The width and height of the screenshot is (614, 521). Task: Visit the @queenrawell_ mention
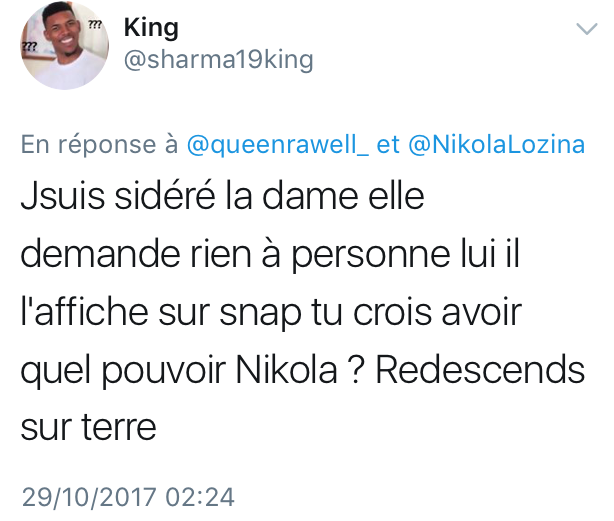tap(277, 144)
